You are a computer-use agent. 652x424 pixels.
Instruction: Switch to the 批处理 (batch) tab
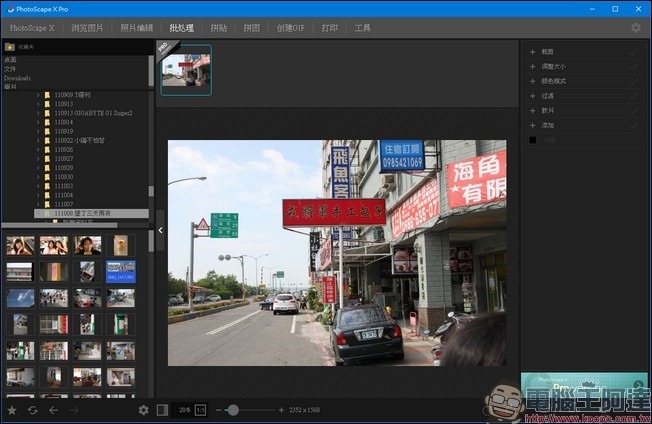point(183,28)
